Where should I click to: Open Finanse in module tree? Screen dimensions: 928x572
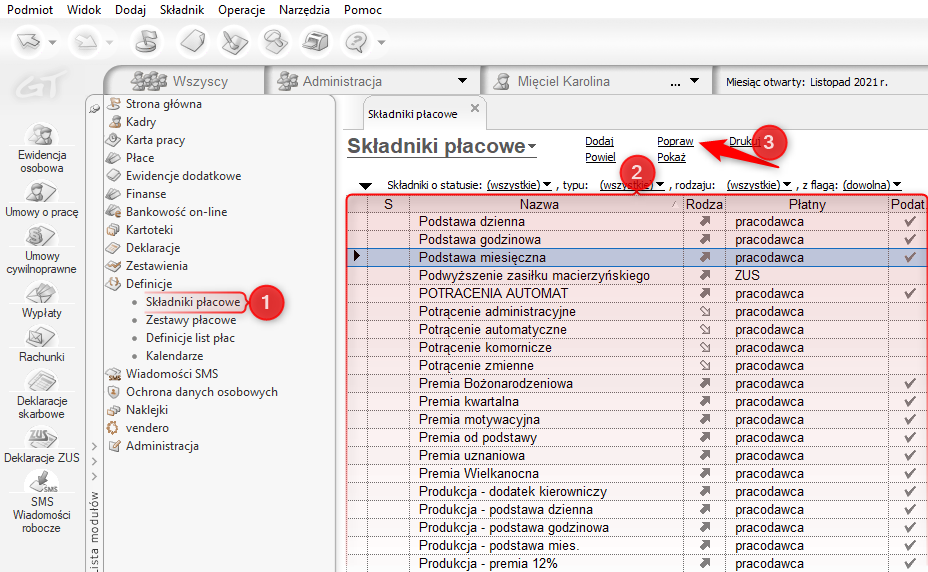pyautogui.click(x=146, y=194)
